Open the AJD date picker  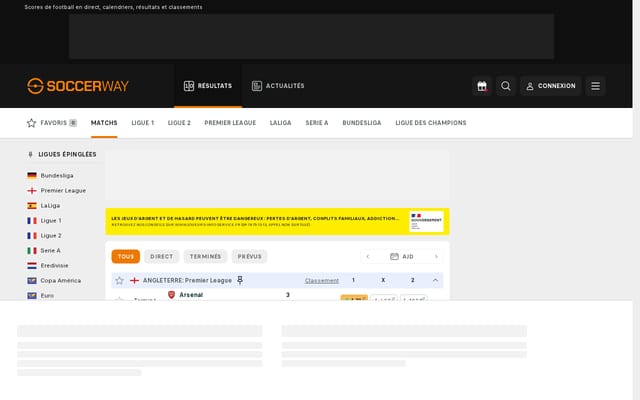(x=402, y=257)
